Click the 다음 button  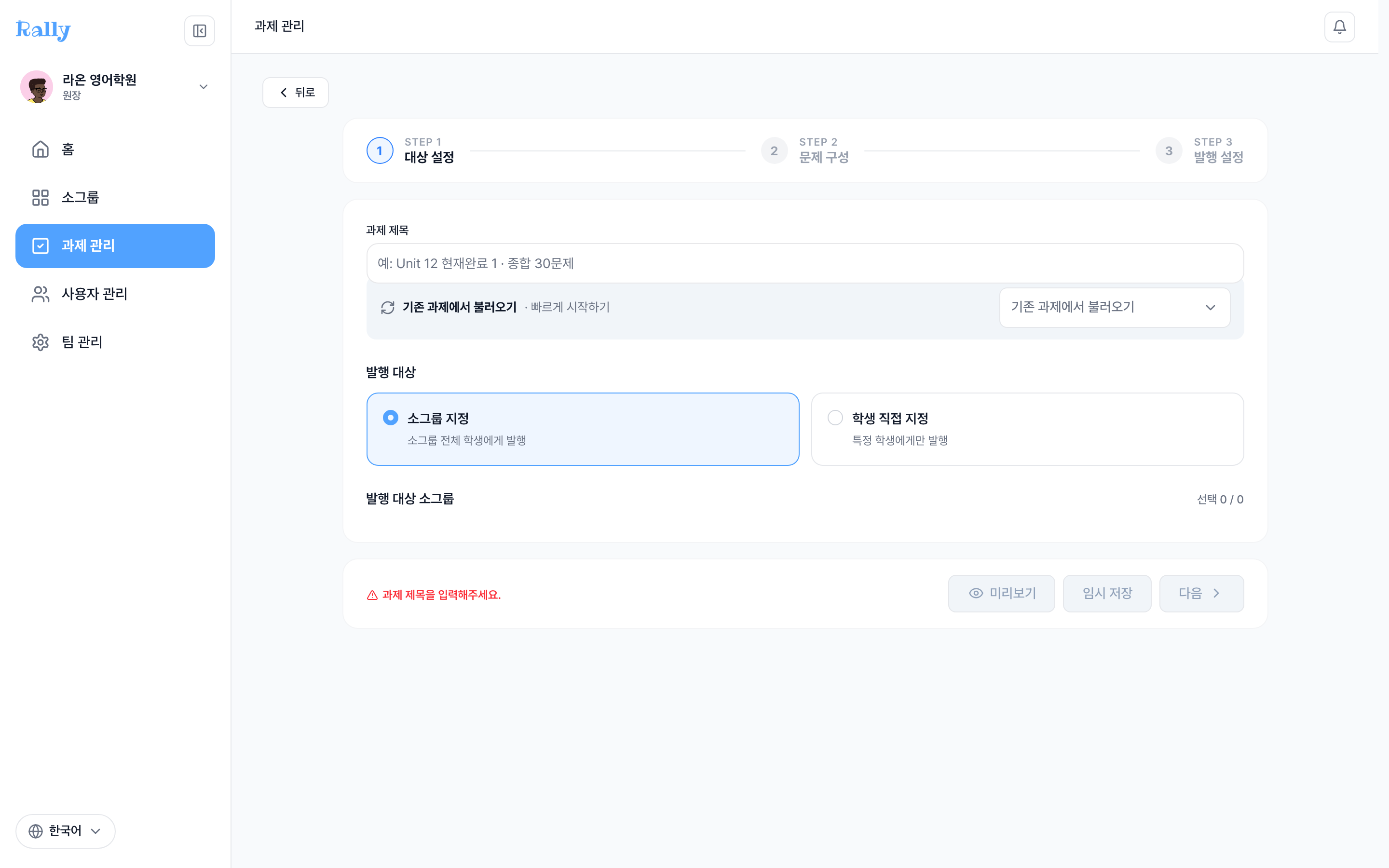(x=1201, y=593)
